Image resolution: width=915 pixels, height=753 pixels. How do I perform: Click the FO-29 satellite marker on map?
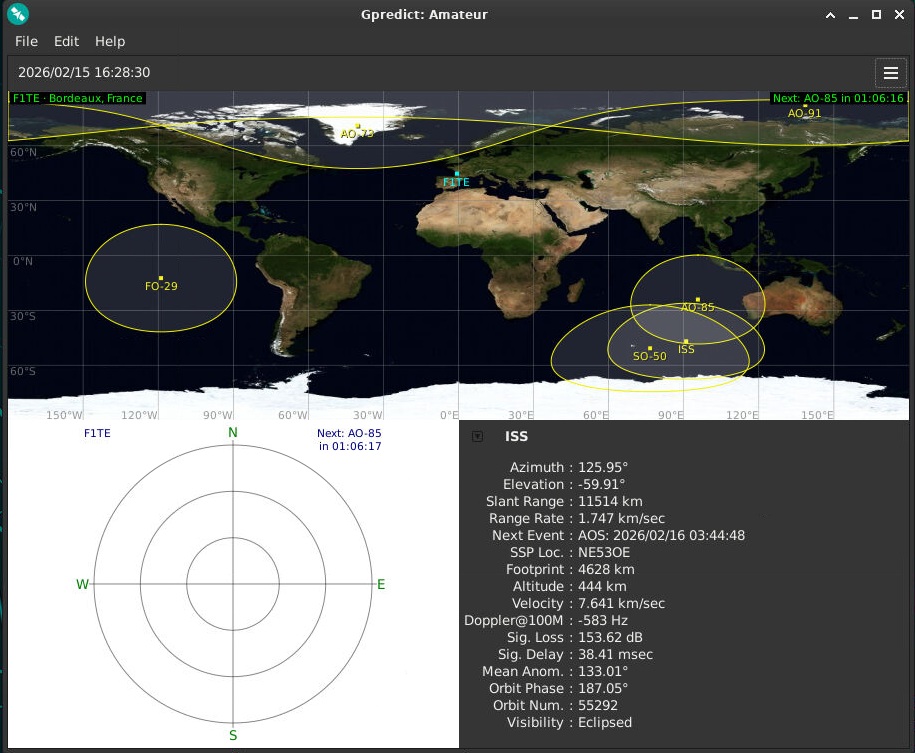coord(161,278)
